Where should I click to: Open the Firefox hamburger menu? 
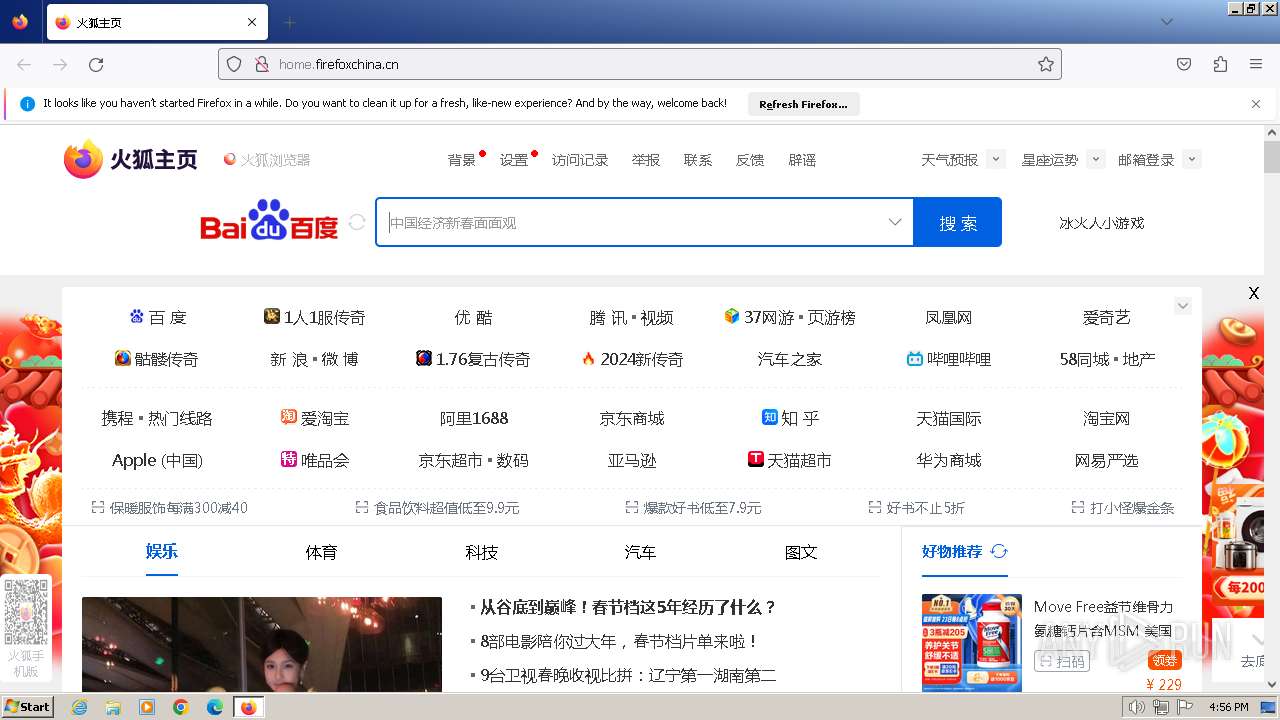tap(1256, 64)
